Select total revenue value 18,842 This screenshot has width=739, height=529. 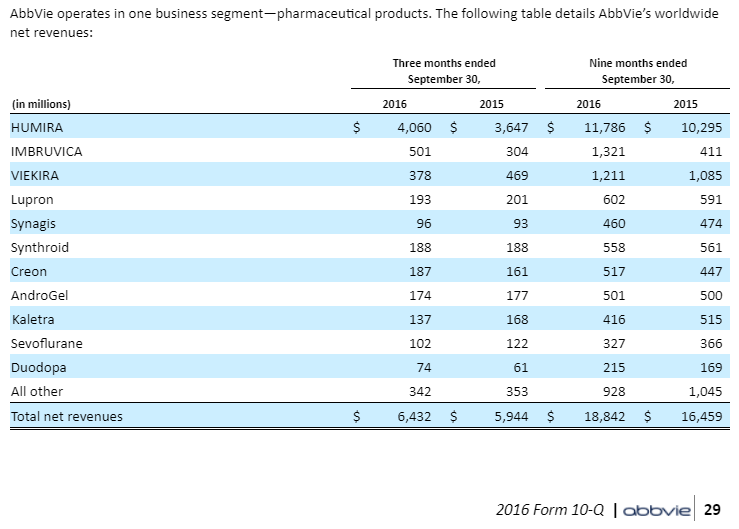605,417
